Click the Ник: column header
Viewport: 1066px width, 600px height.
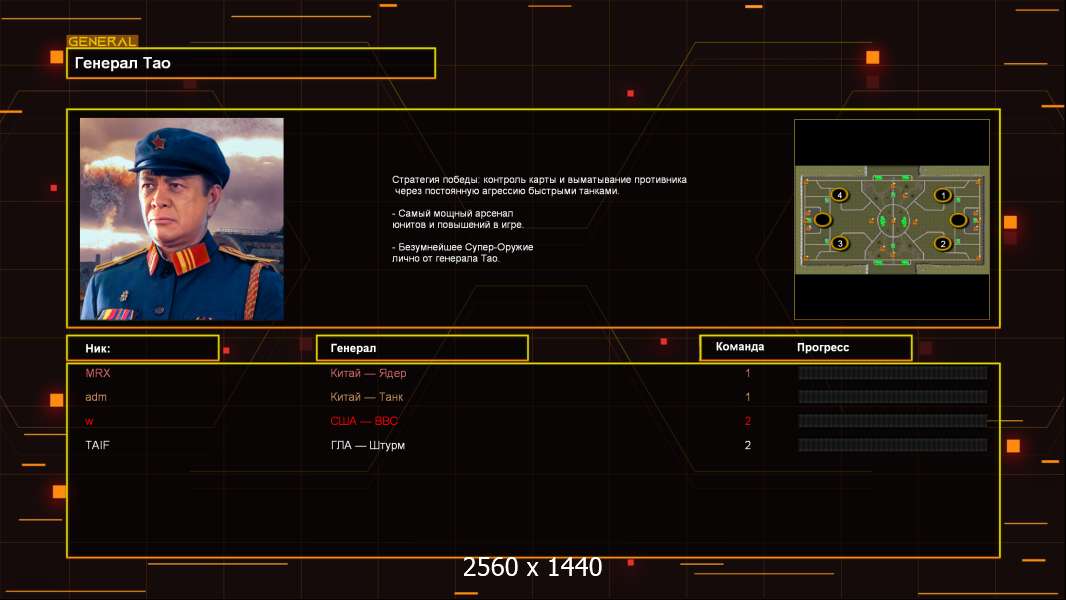pyautogui.click(x=143, y=348)
